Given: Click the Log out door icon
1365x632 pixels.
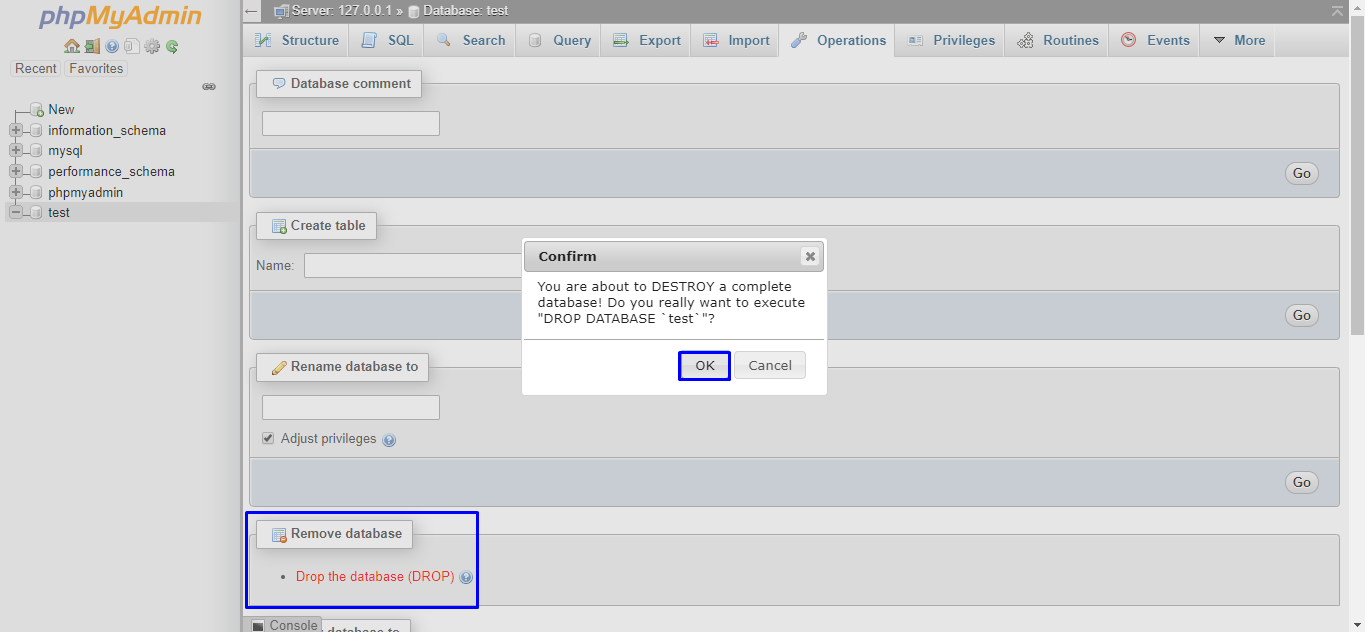Looking at the screenshot, I should (92, 46).
